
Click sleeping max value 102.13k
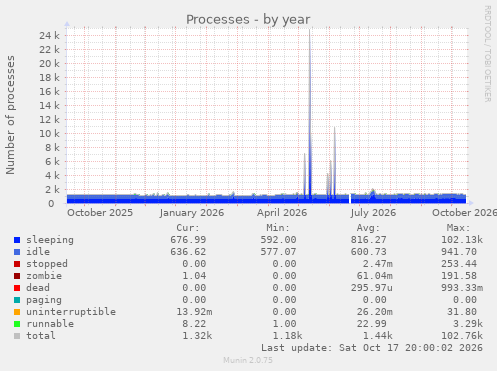(x=462, y=240)
